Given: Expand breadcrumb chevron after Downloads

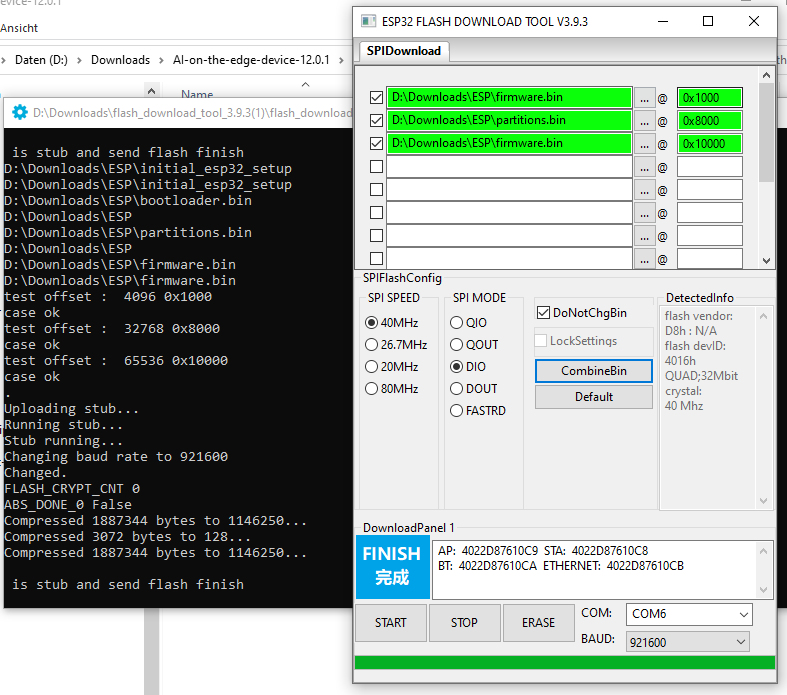Looking at the screenshot, I should 161,61.
